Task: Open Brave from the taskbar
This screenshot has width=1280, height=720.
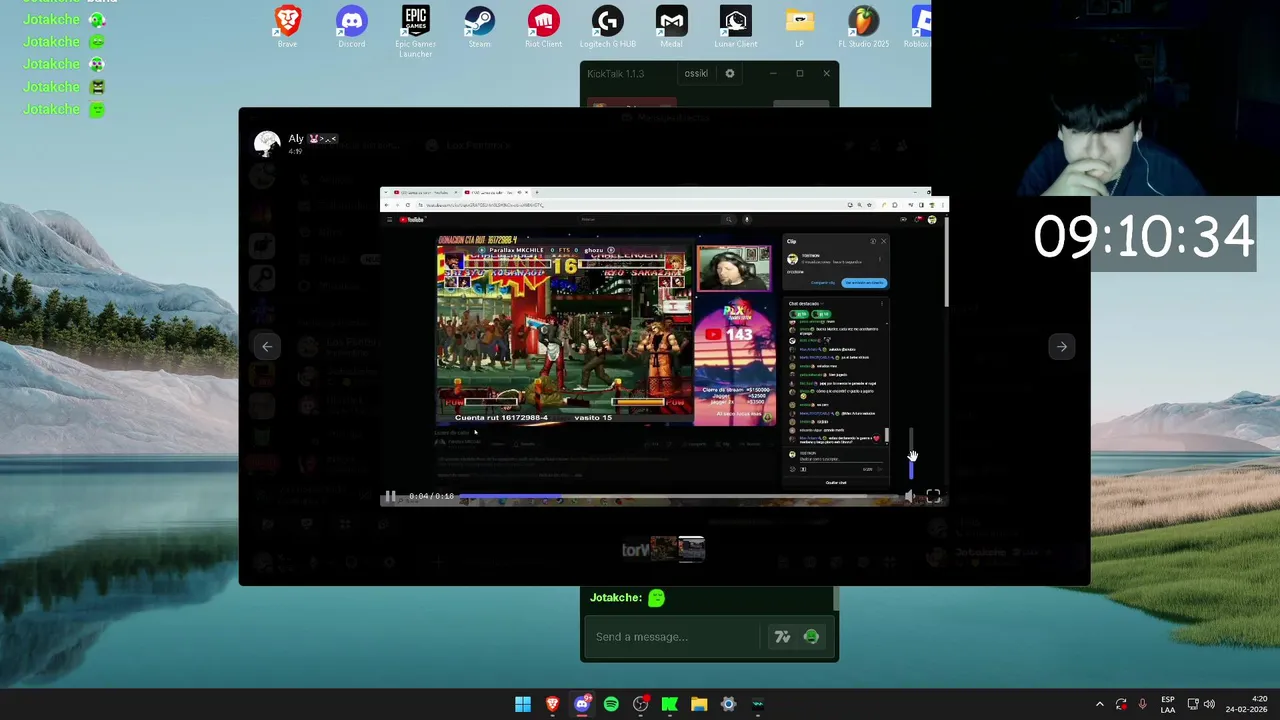Action: point(552,705)
